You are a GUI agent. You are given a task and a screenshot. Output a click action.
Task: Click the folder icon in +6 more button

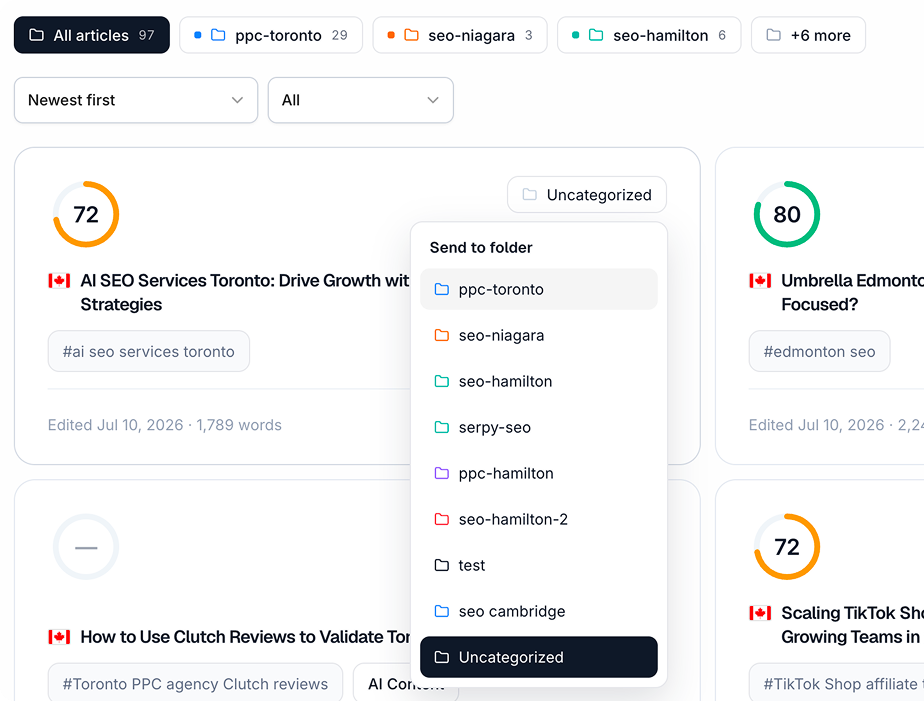pos(774,35)
